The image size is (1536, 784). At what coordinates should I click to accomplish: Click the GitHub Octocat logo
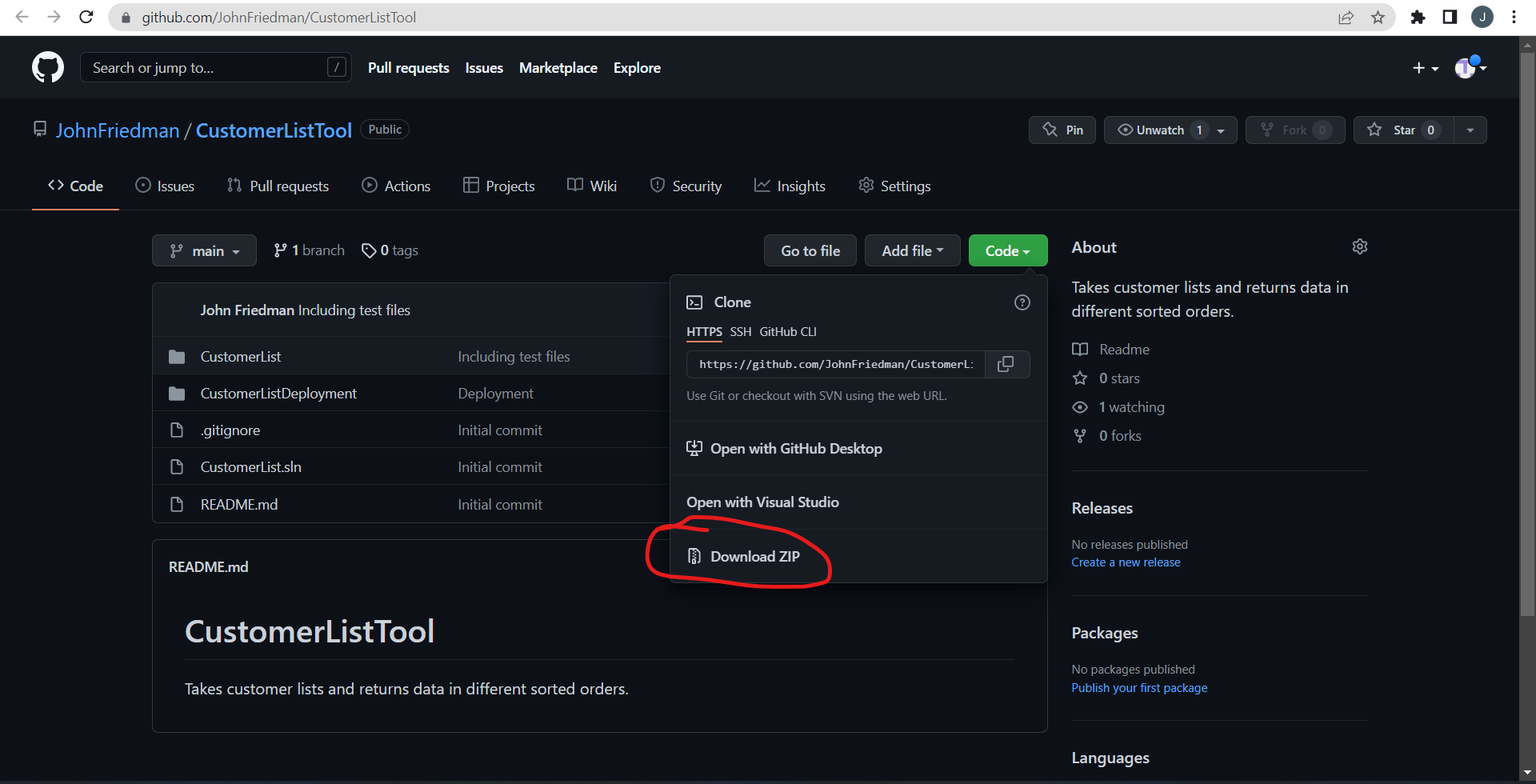click(48, 68)
